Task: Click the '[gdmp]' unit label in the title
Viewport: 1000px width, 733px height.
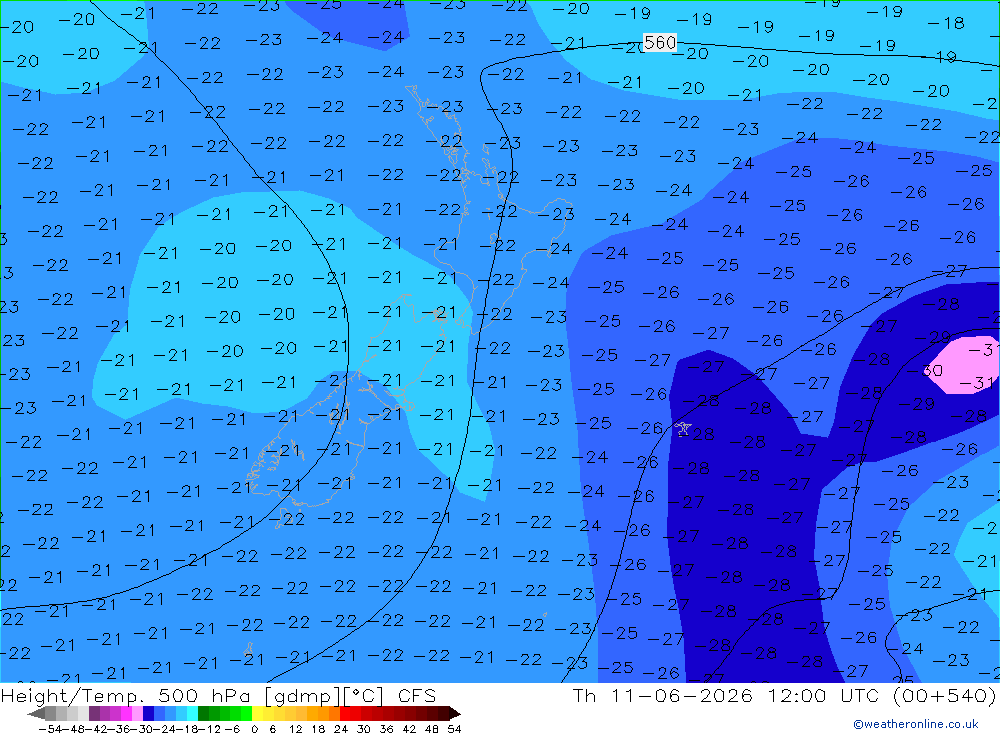Action: (304, 696)
